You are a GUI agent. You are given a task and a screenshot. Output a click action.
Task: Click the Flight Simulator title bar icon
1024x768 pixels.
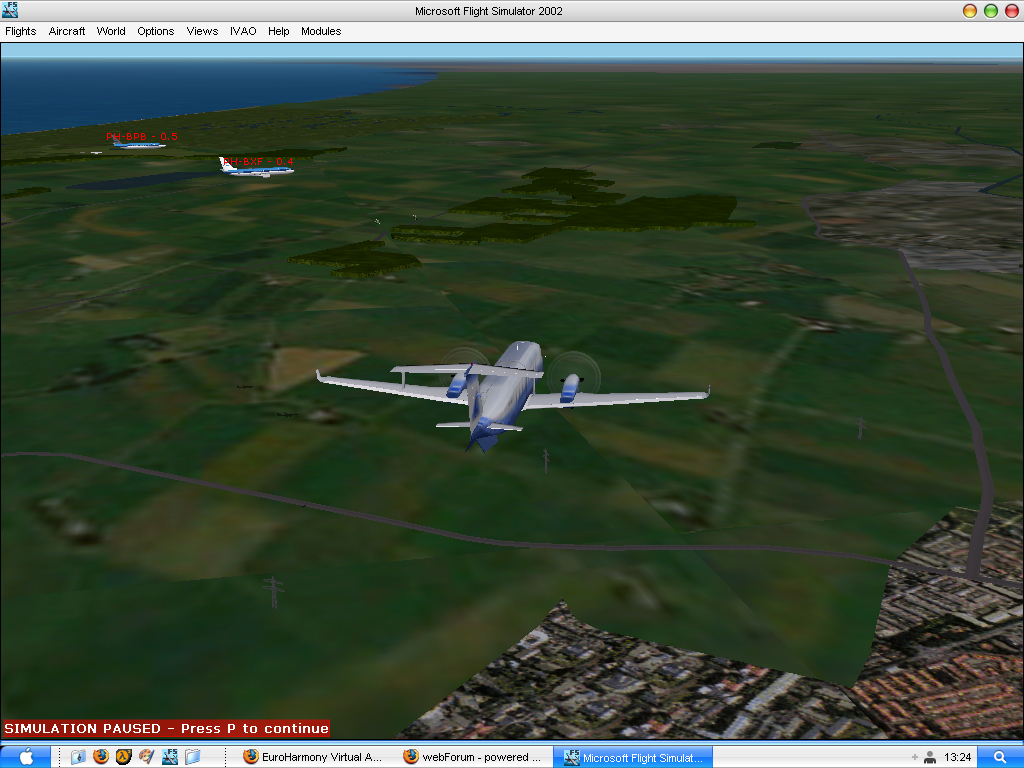pos(10,10)
